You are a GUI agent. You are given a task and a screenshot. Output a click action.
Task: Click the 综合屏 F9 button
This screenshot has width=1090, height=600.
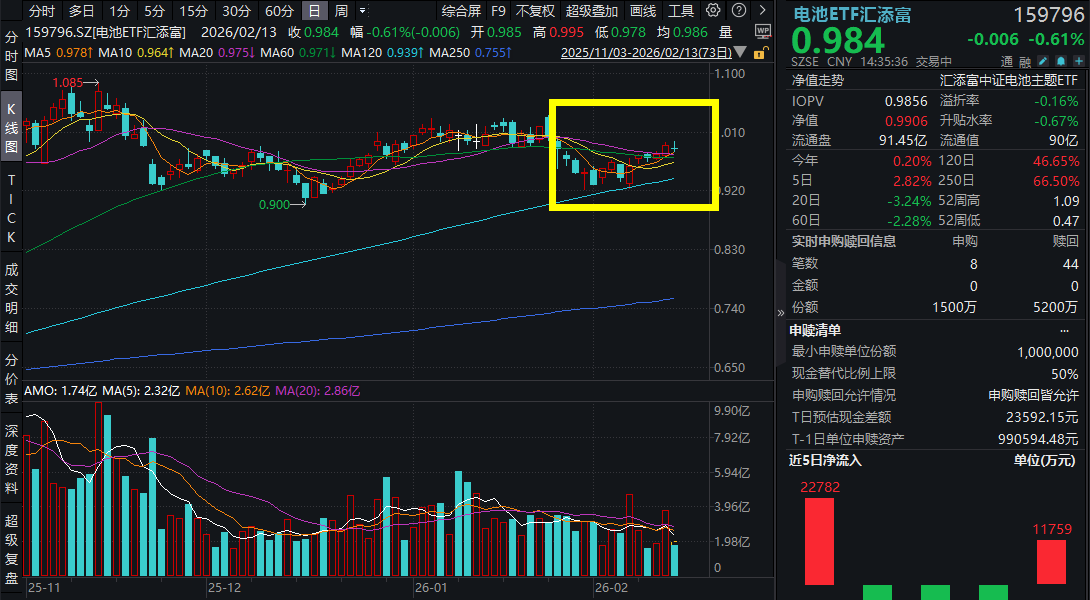(x=460, y=10)
